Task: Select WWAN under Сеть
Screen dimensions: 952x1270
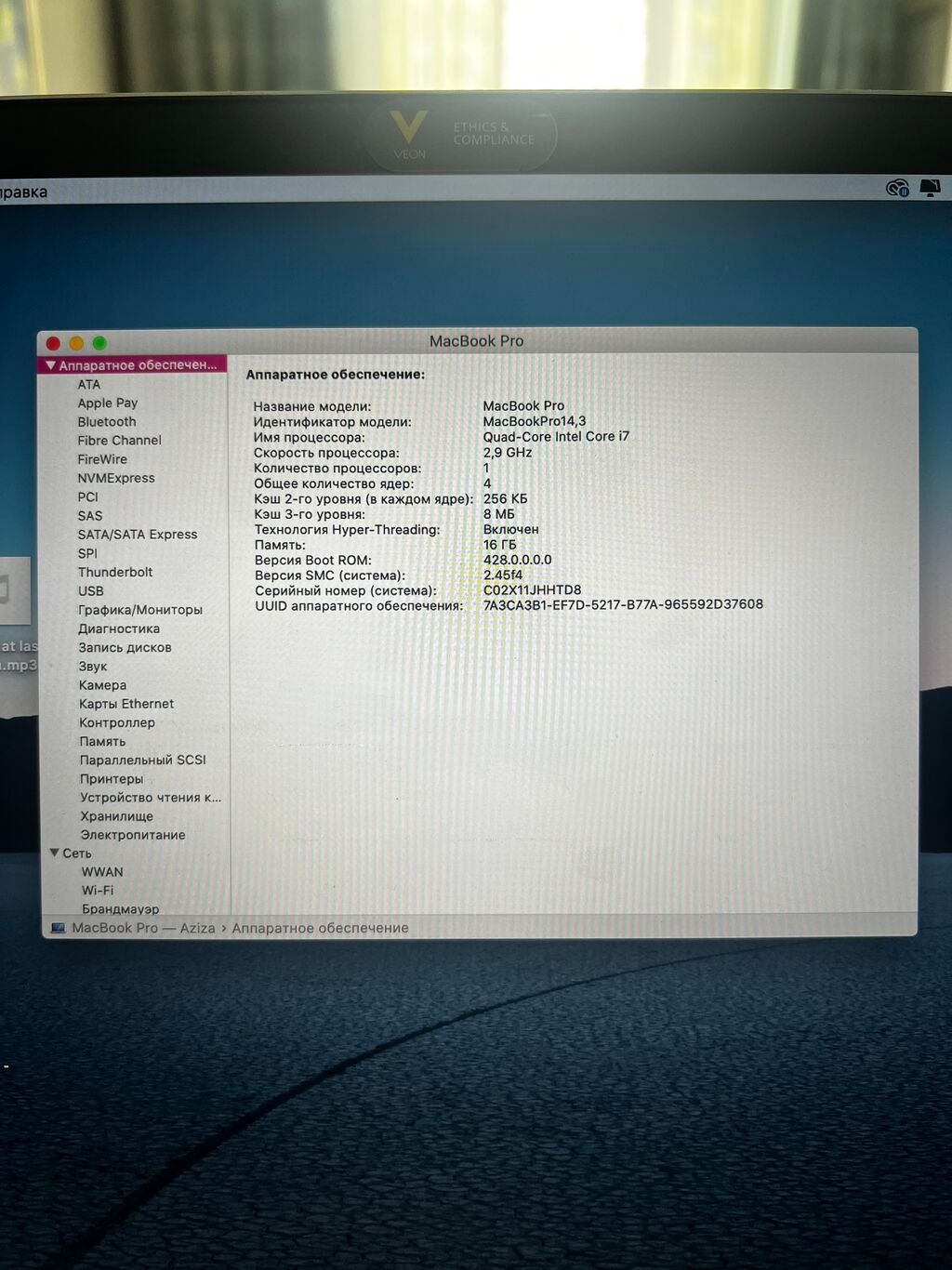Action: [102, 872]
